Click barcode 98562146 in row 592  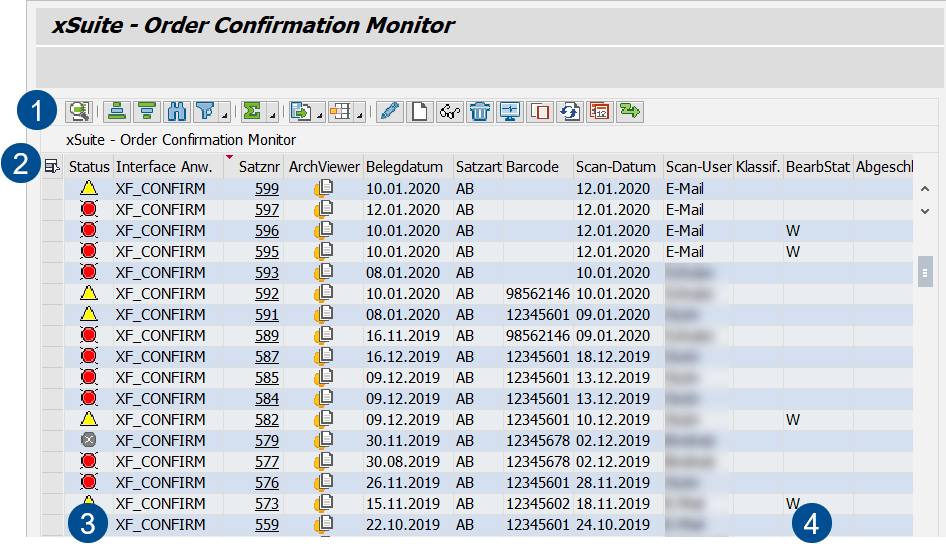click(538, 294)
